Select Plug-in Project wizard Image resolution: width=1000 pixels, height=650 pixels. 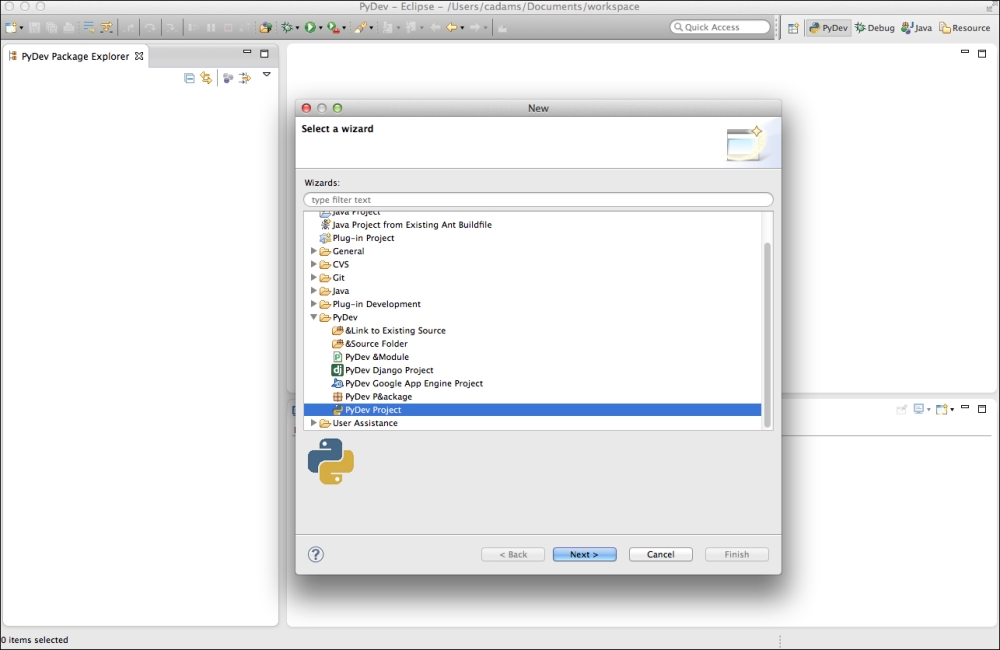point(357,238)
